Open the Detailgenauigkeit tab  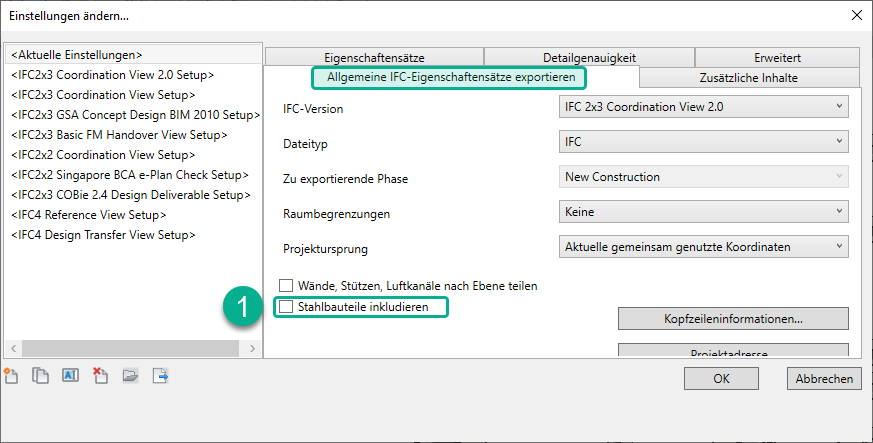tap(589, 58)
